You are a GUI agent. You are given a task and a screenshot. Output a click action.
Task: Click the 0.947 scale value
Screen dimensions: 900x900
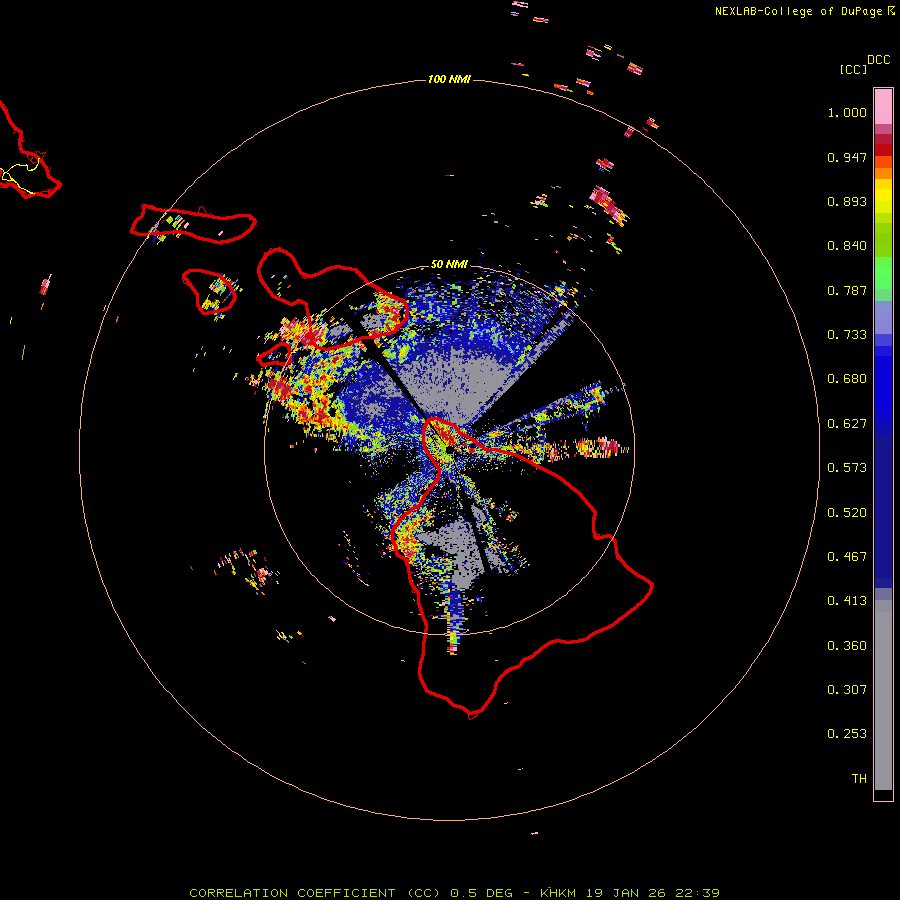[x=847, y=157]
